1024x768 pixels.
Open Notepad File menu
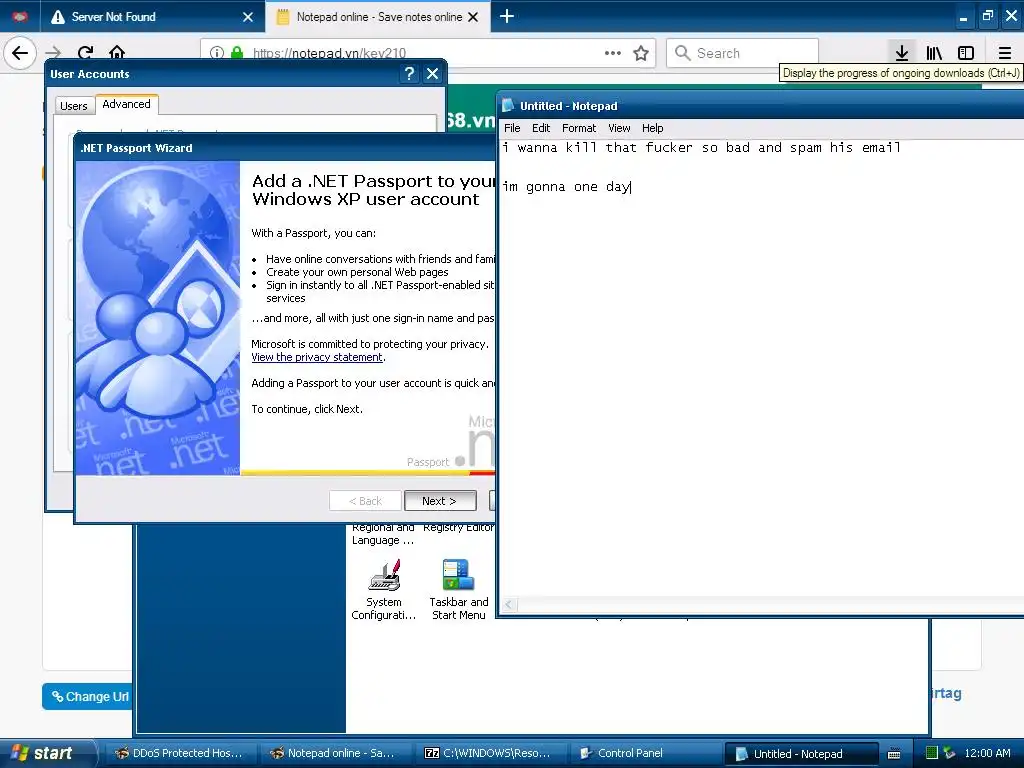coord(512,128)
